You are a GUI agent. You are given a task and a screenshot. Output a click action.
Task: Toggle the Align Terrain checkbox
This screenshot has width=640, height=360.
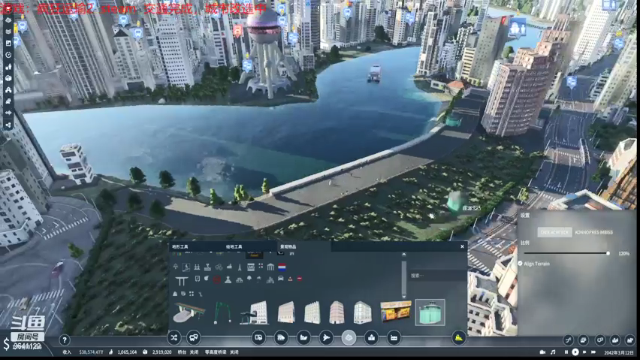[520, 264]
